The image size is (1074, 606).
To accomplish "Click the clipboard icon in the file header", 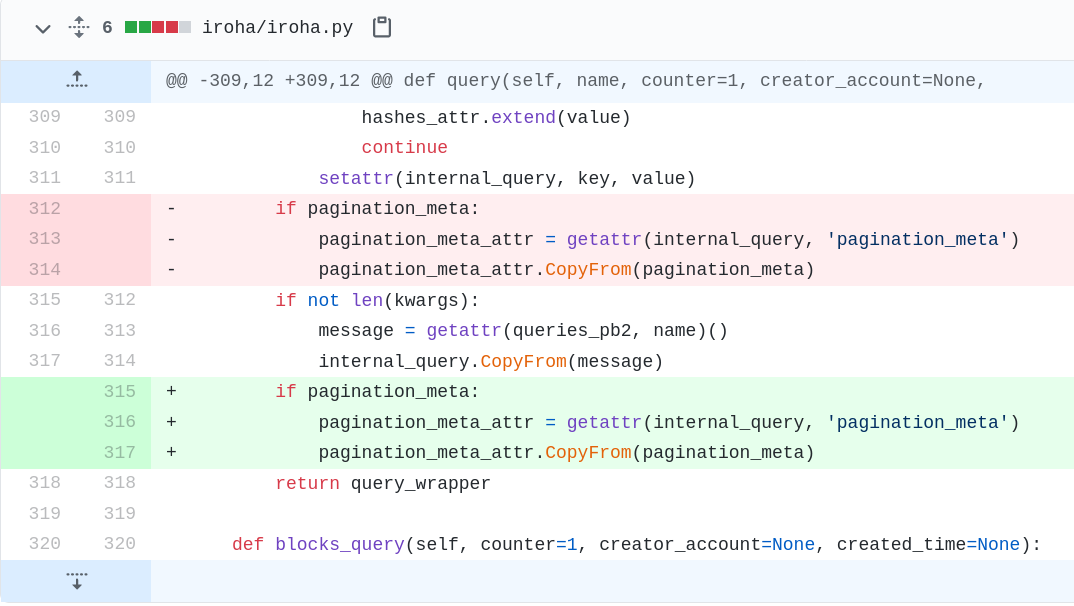I will [x=382, y=28].
